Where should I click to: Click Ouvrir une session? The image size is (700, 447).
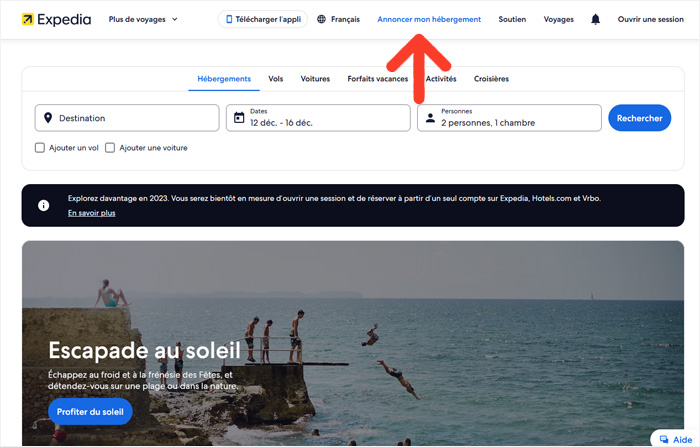pos(650,19)
